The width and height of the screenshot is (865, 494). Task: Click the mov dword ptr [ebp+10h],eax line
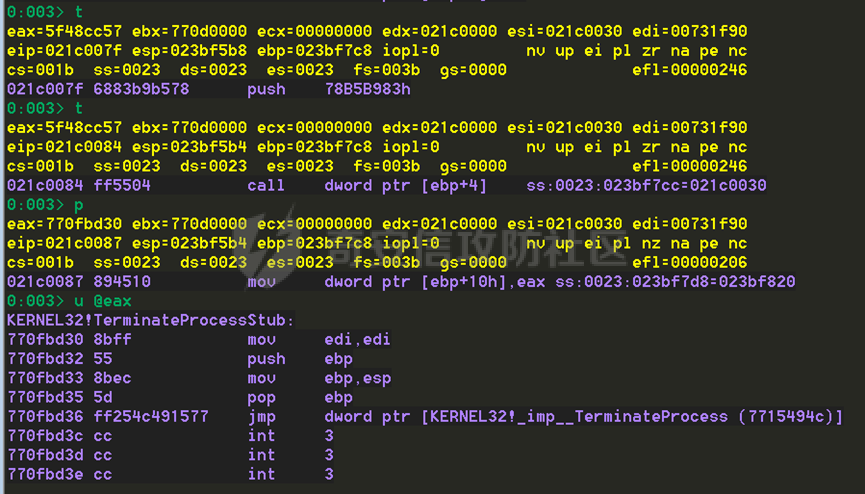(401, 281)
